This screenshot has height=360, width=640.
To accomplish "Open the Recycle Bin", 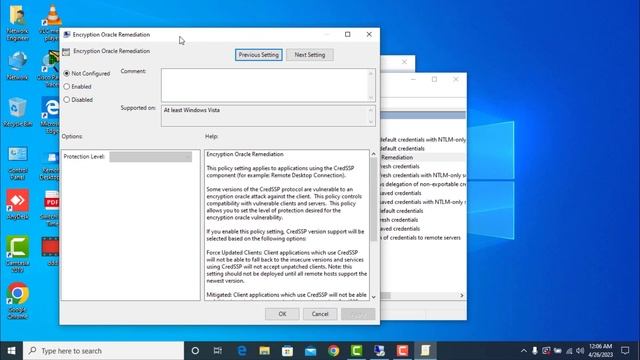I will (18, 112).
